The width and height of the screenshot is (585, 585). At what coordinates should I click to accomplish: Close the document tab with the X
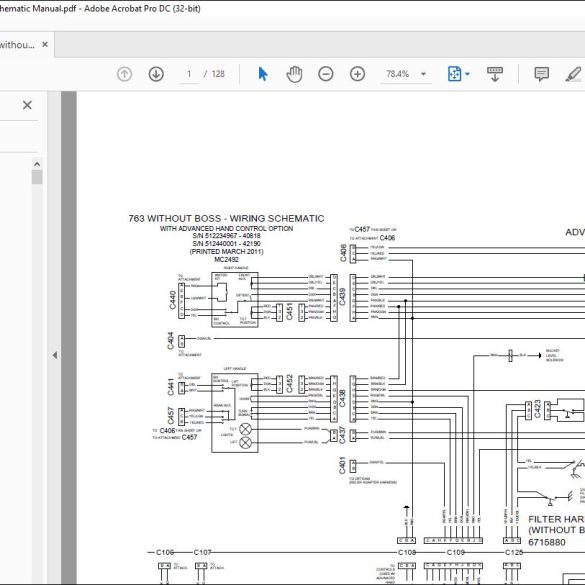click(45, 44)
